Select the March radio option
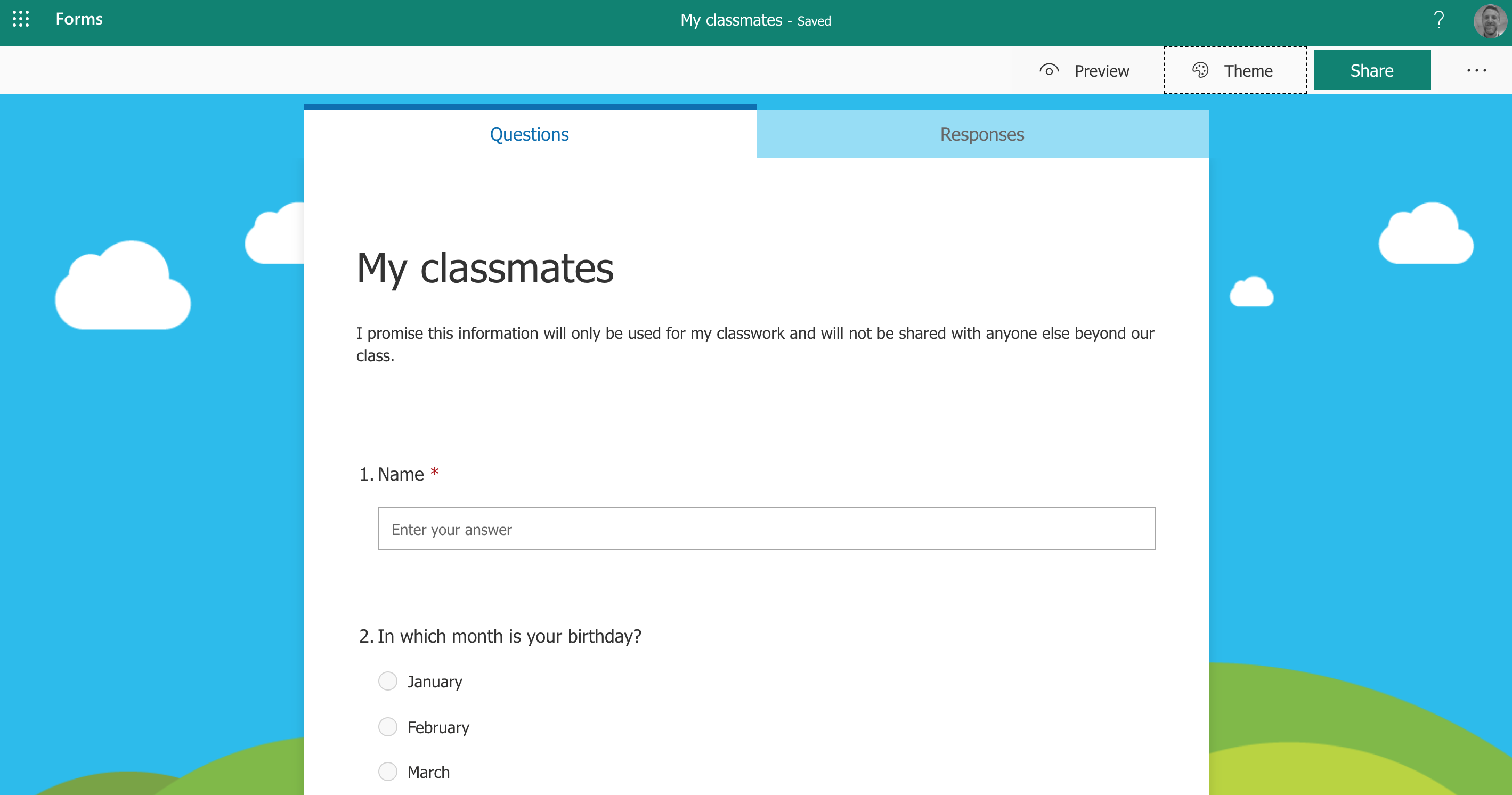This screenshot has width=1512, height=795. 387,772
